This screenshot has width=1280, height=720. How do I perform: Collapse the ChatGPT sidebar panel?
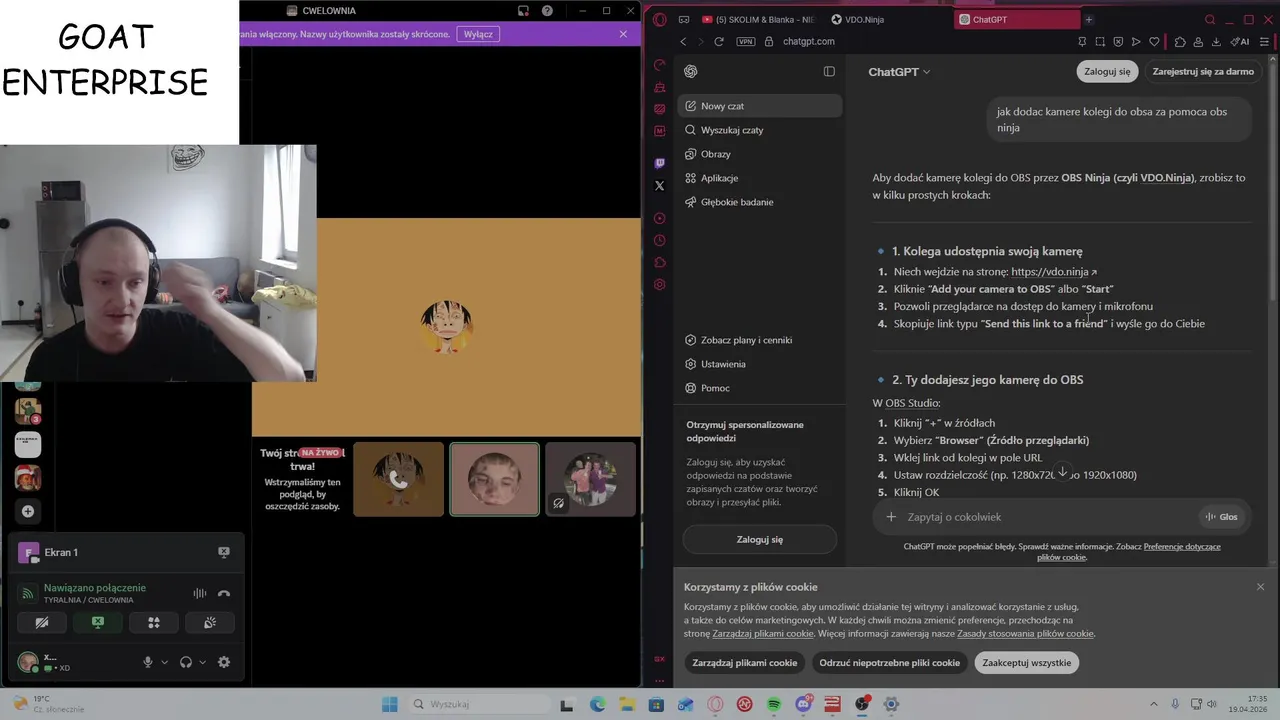pyautogui.click(x=829, y=71)
